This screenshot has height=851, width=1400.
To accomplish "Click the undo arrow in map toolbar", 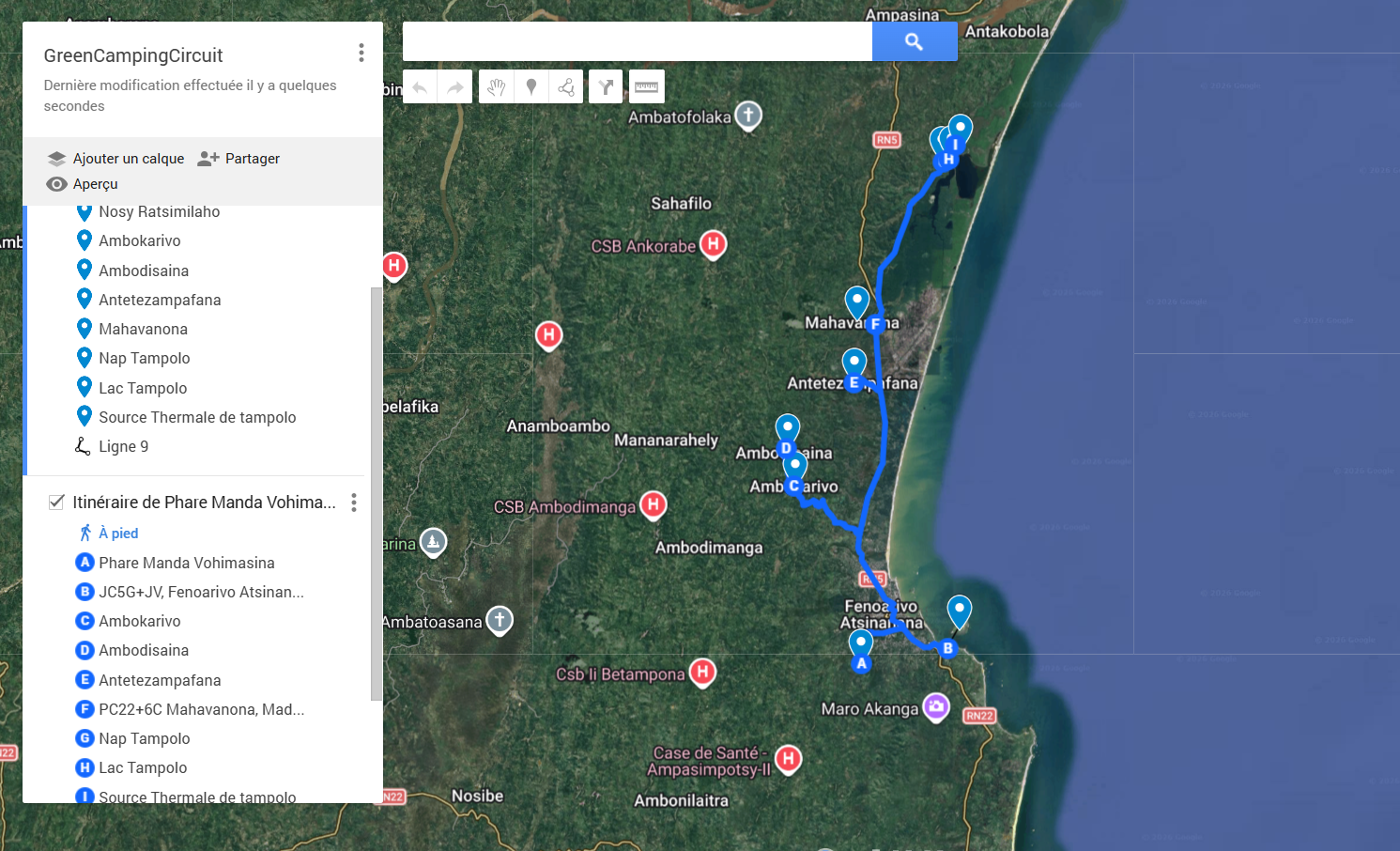I will point(420,87).
